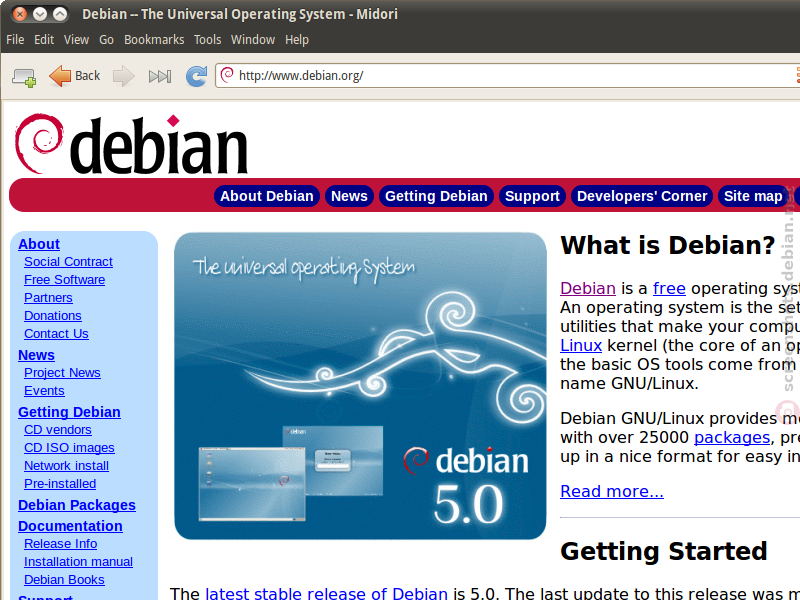The height and width of the screenshot is (600, 800).
Task: Open the Contact Us link
Action: (x=56, y=334)
